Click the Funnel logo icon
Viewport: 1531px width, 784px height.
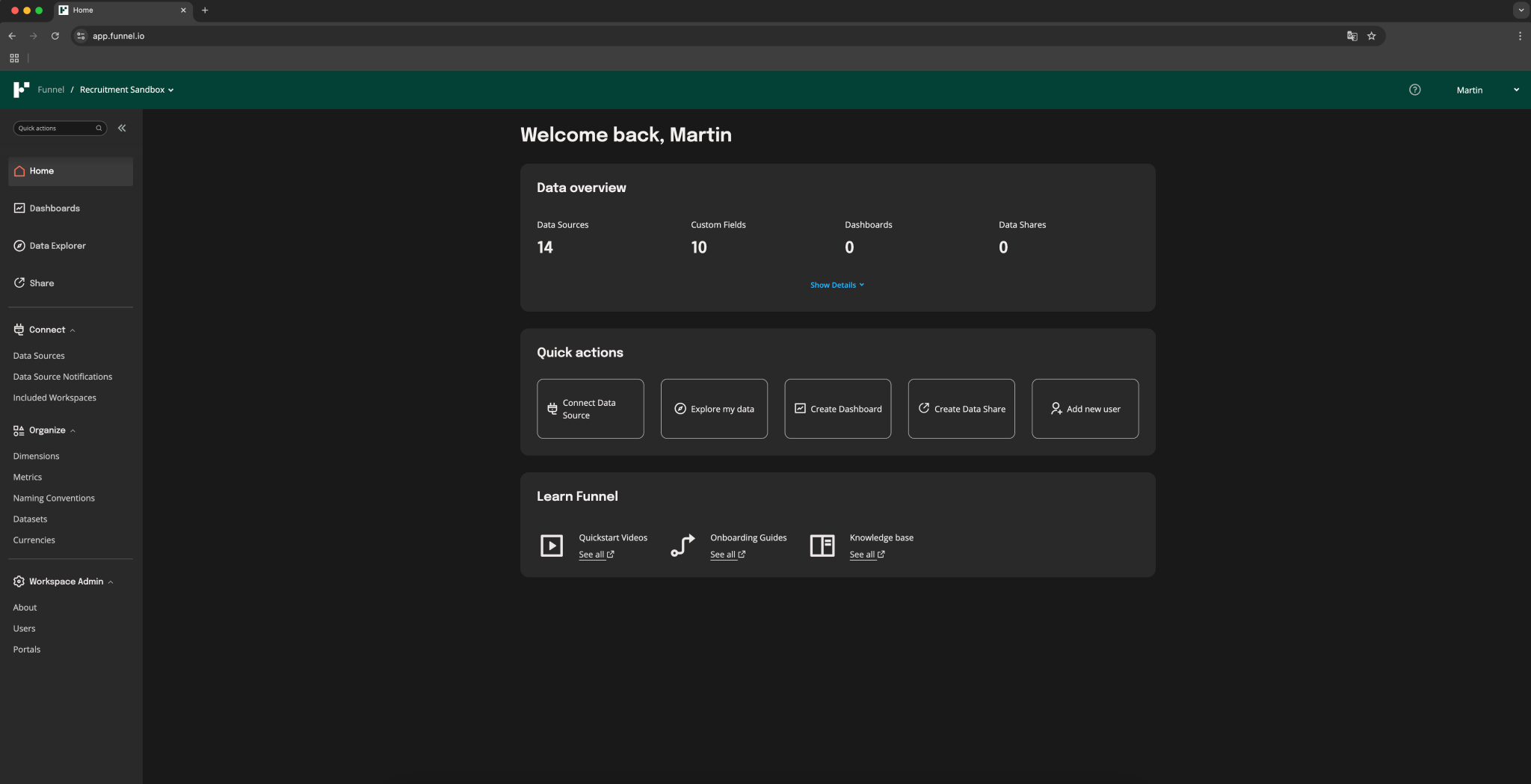coord(21,90)
